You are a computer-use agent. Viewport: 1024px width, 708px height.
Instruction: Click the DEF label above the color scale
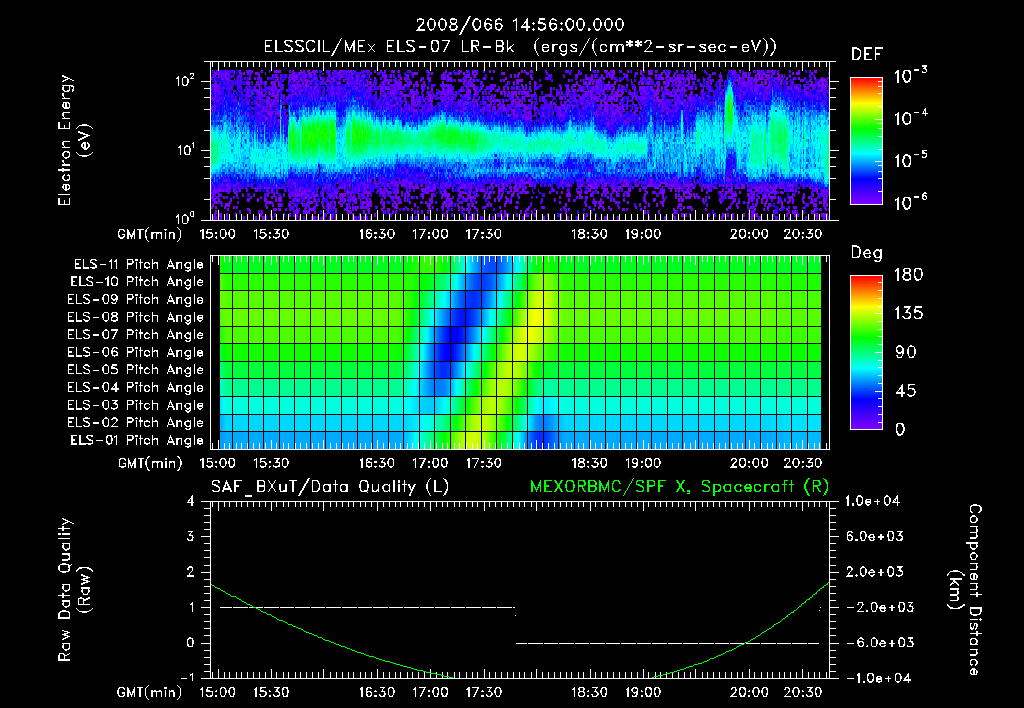pos(867,55)
